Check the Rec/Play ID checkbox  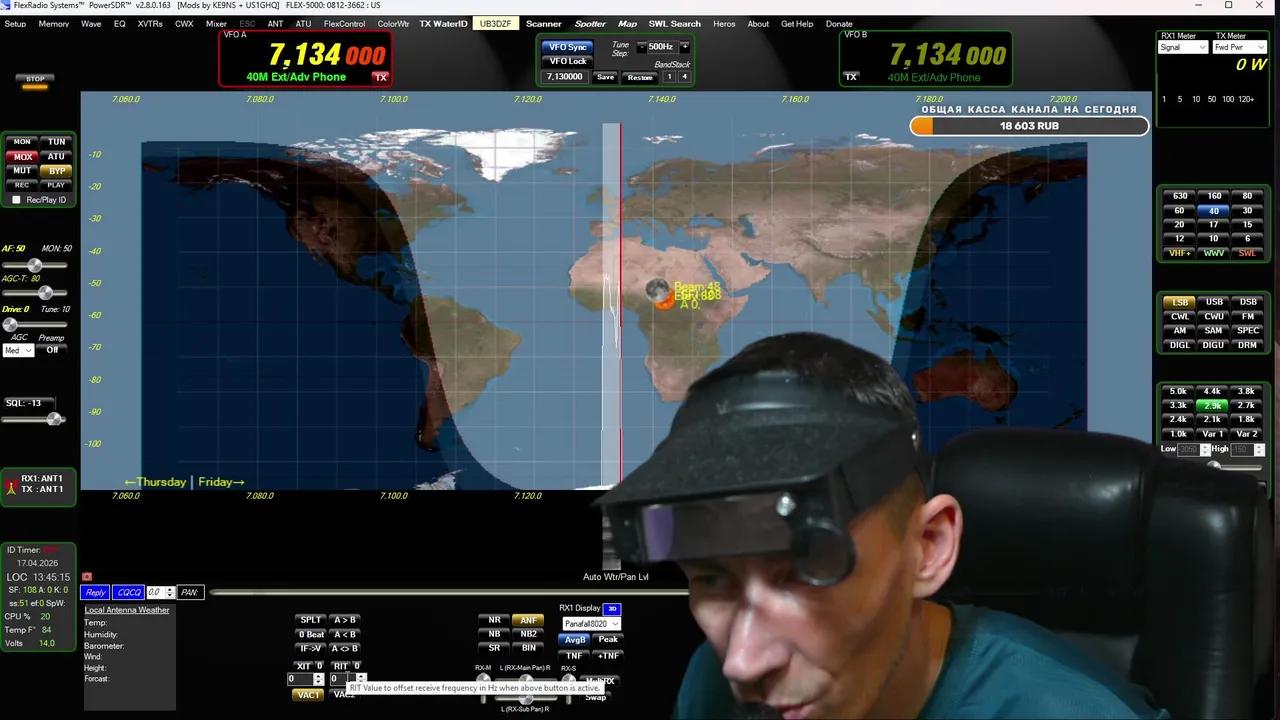click(16, 199)
